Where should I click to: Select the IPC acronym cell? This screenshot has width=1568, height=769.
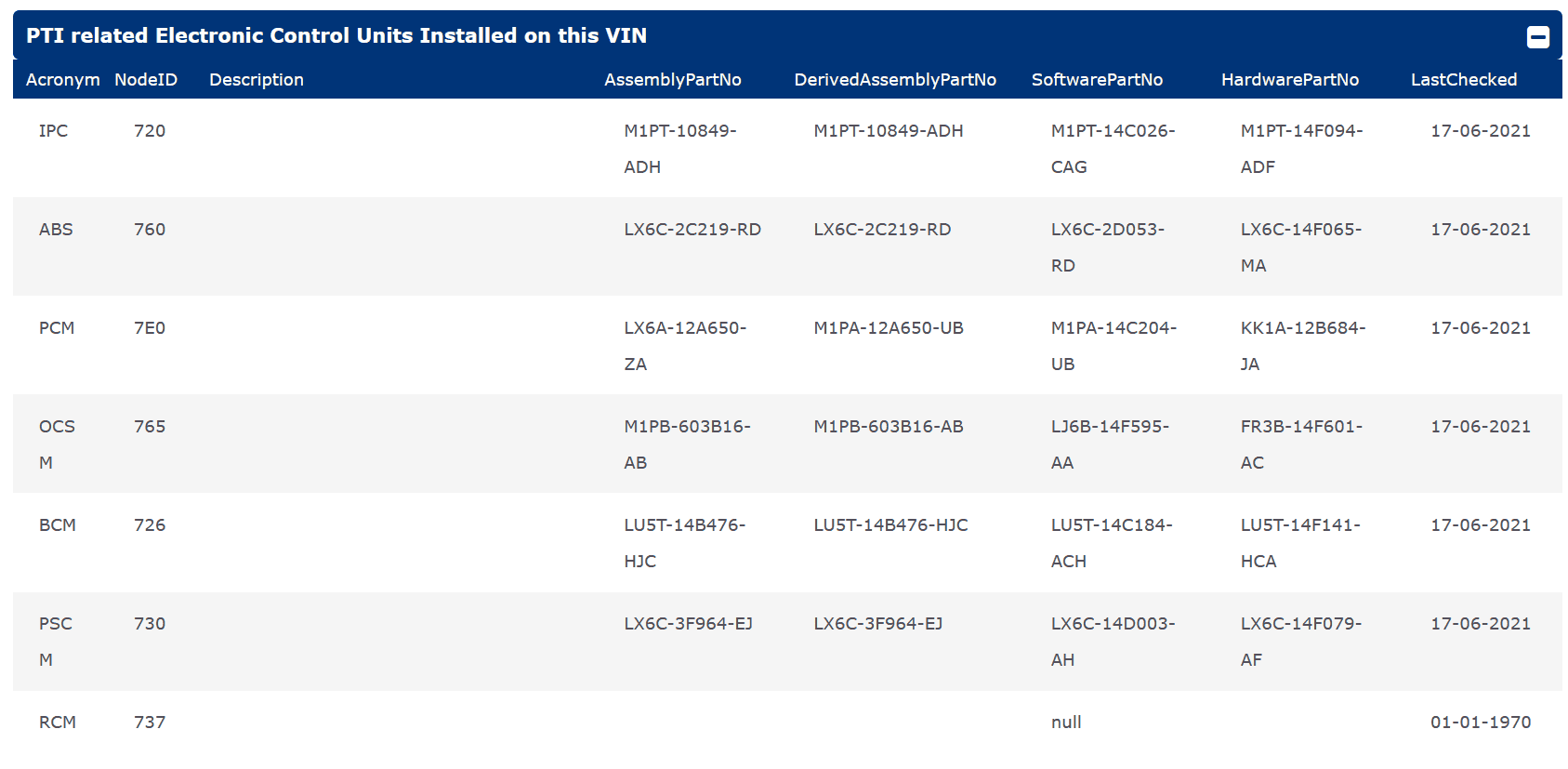pos(53,131)
